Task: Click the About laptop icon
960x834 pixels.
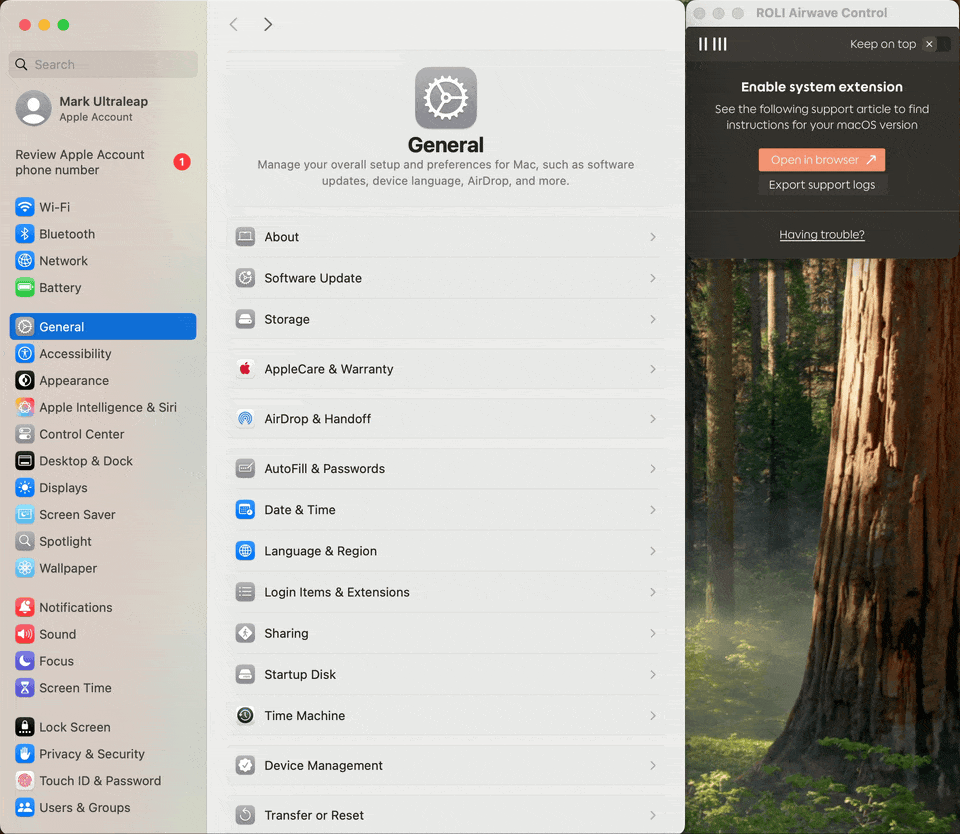Action: (245, 237)
